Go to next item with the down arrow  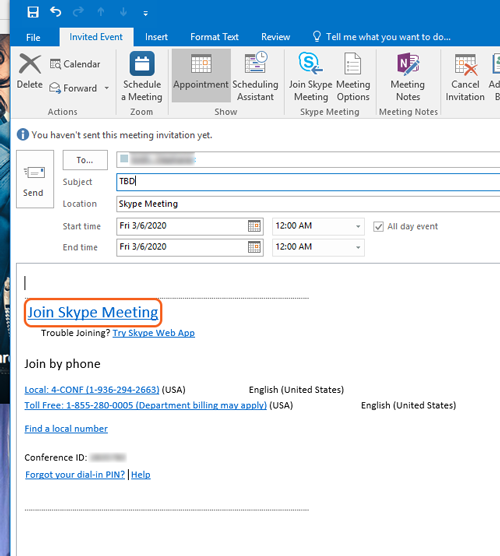point(123,12)
